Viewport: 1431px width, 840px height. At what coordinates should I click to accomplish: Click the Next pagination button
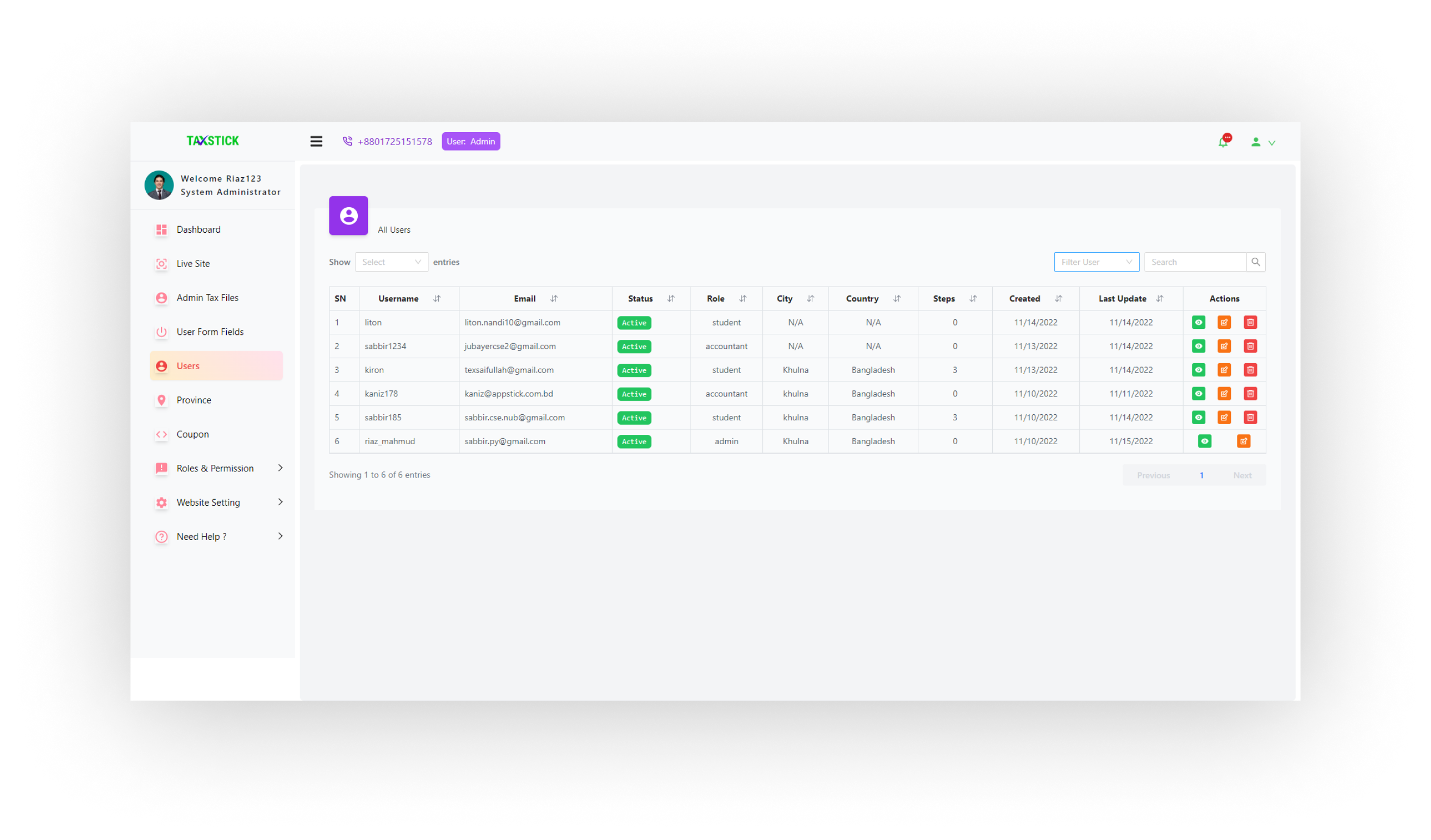coord(1242,475)
